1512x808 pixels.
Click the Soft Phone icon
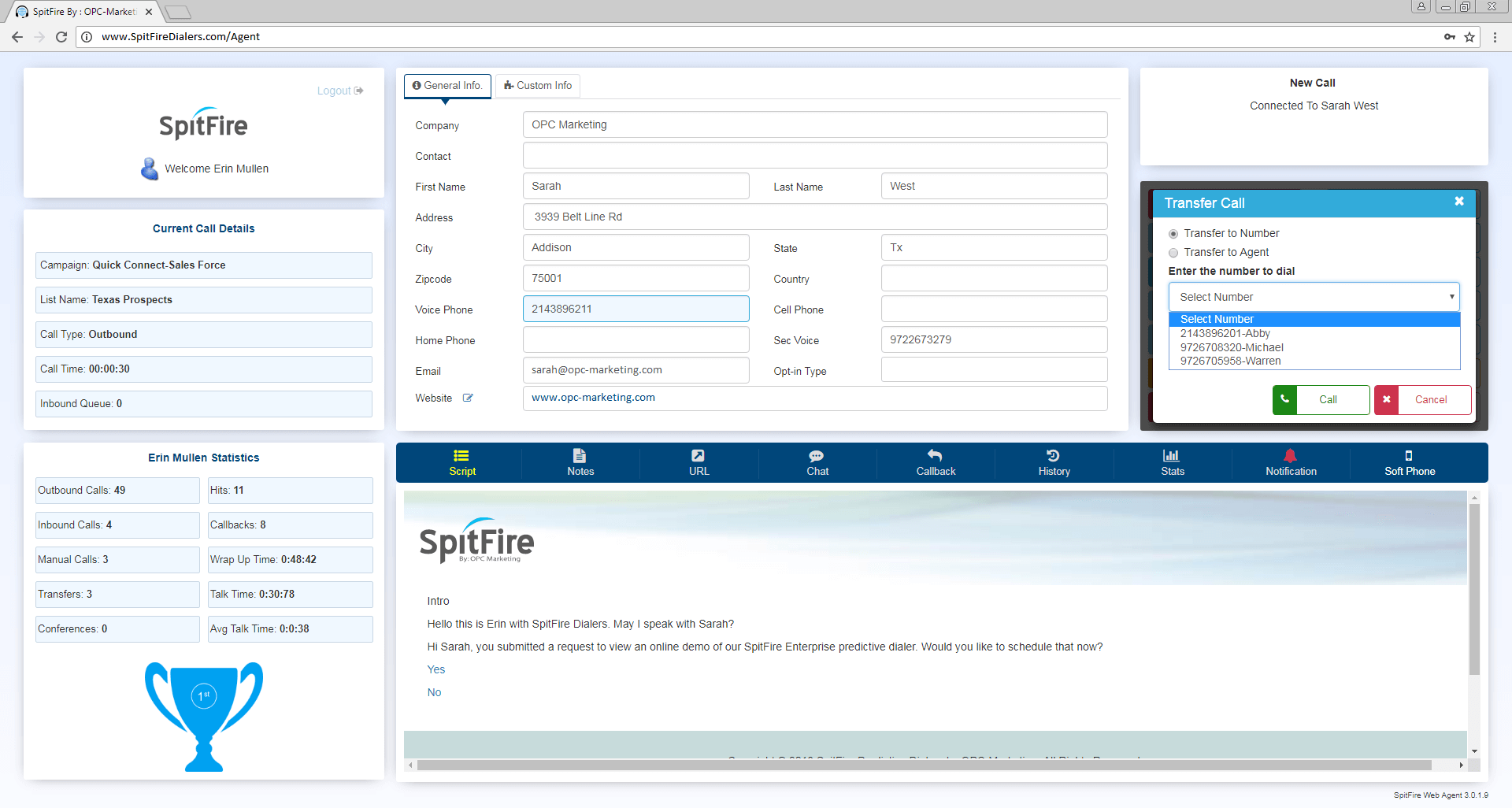pyautogui.click(x=1409, y=455)
